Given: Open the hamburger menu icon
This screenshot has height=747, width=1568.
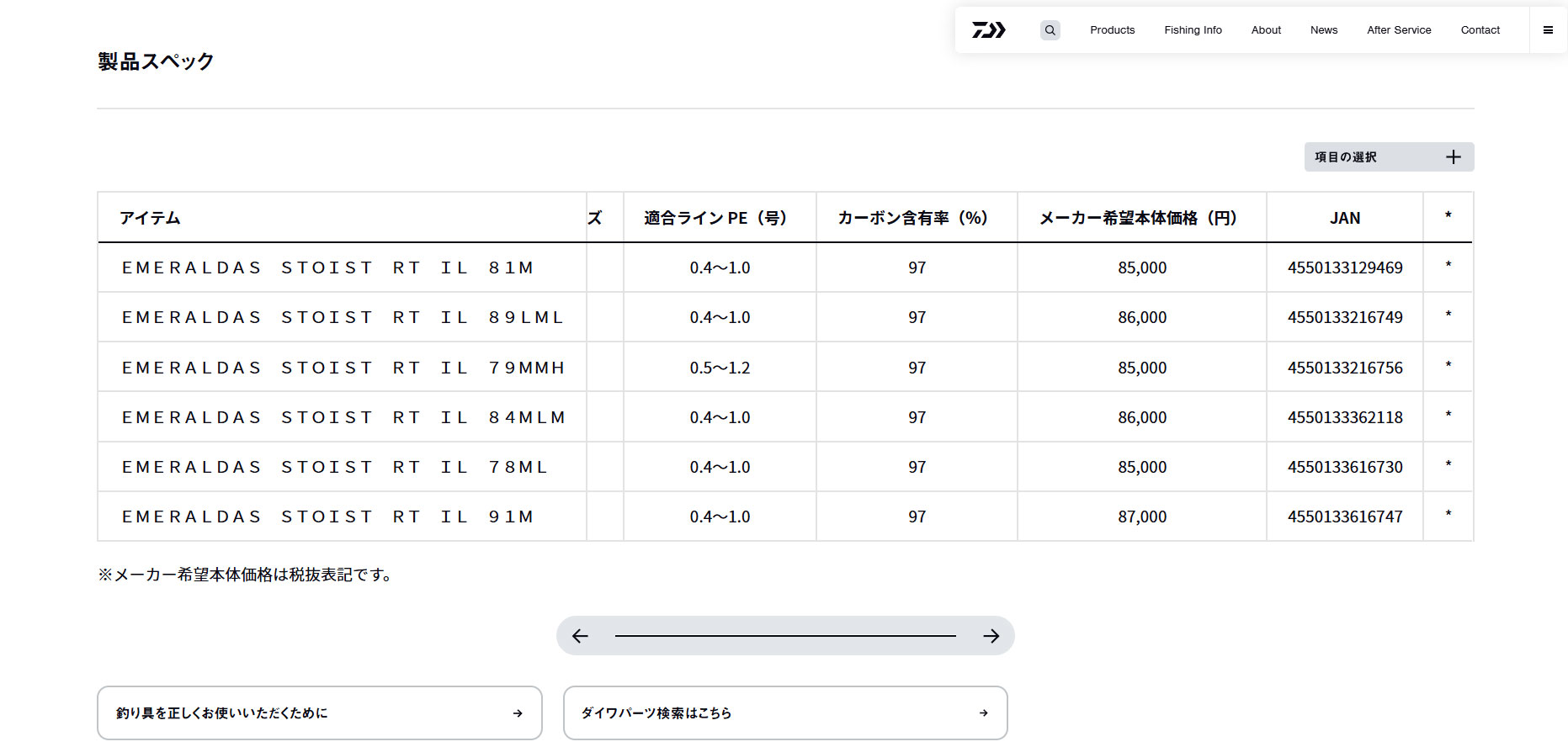Looking at the screenshot, I should (x=1548, y=30).
